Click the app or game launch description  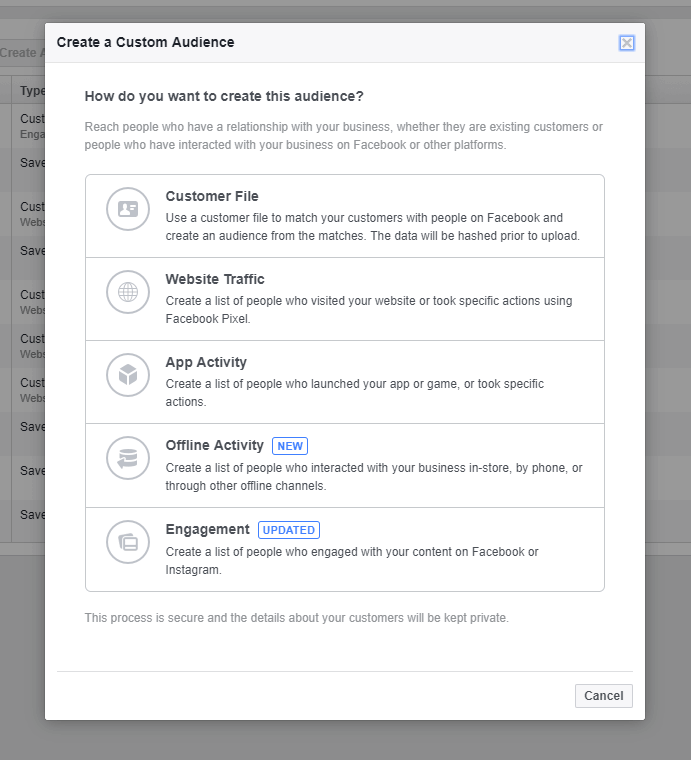coord(355,393)
